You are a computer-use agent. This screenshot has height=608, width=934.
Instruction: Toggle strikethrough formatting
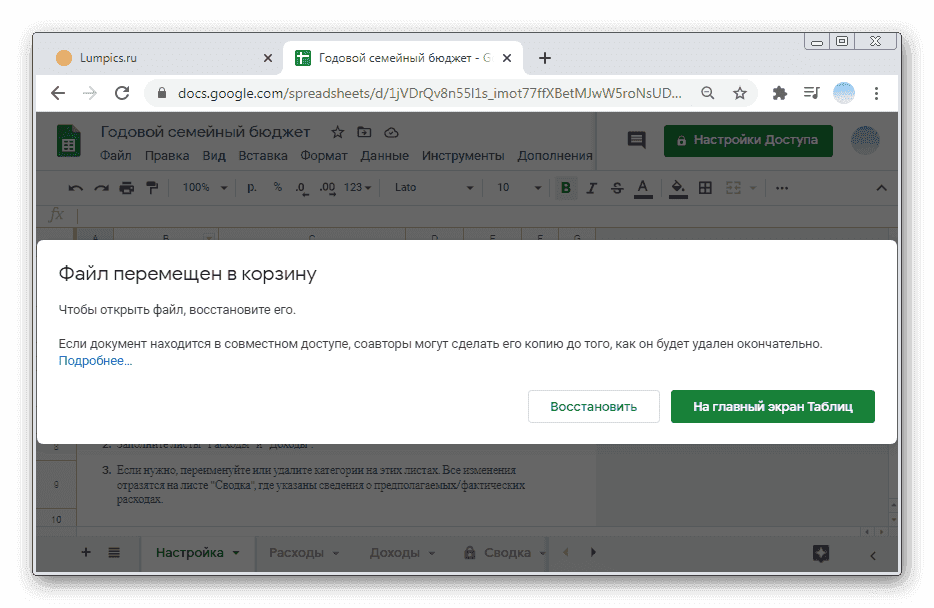617,187
